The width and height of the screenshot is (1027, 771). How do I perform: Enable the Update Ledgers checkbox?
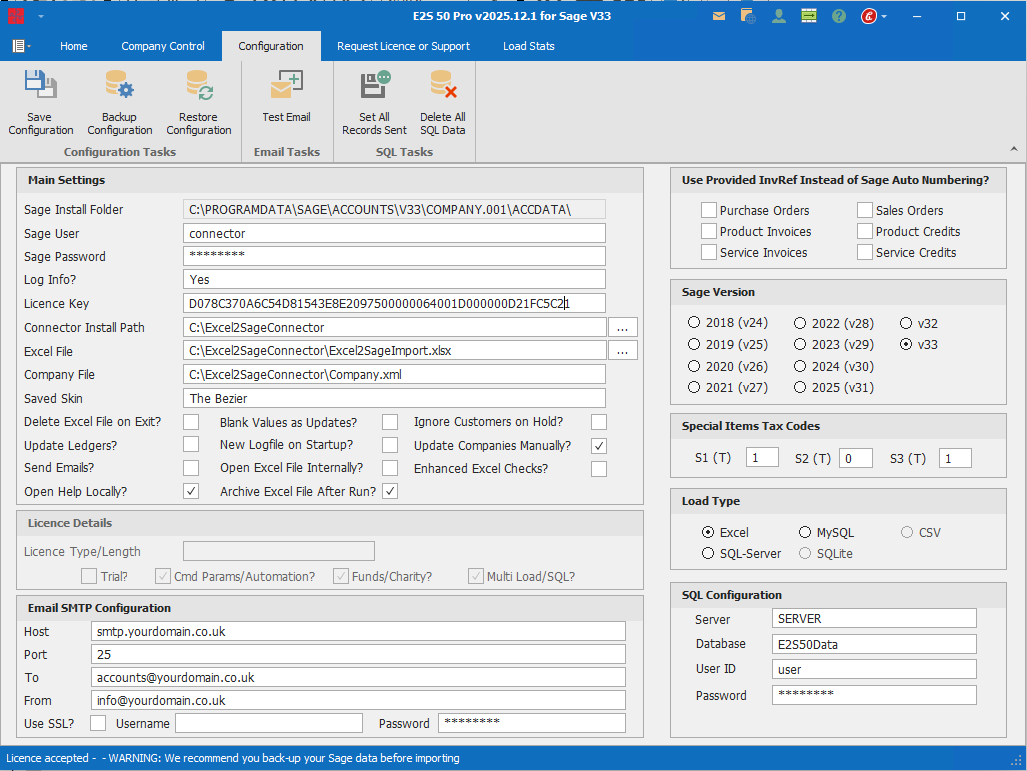tap(191, 445)
